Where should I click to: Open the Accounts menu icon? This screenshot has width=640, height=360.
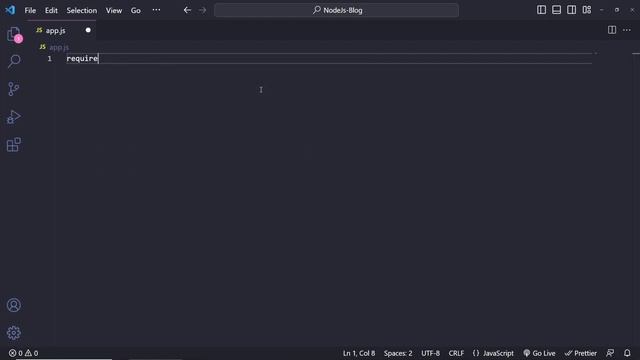pos(14,305)
